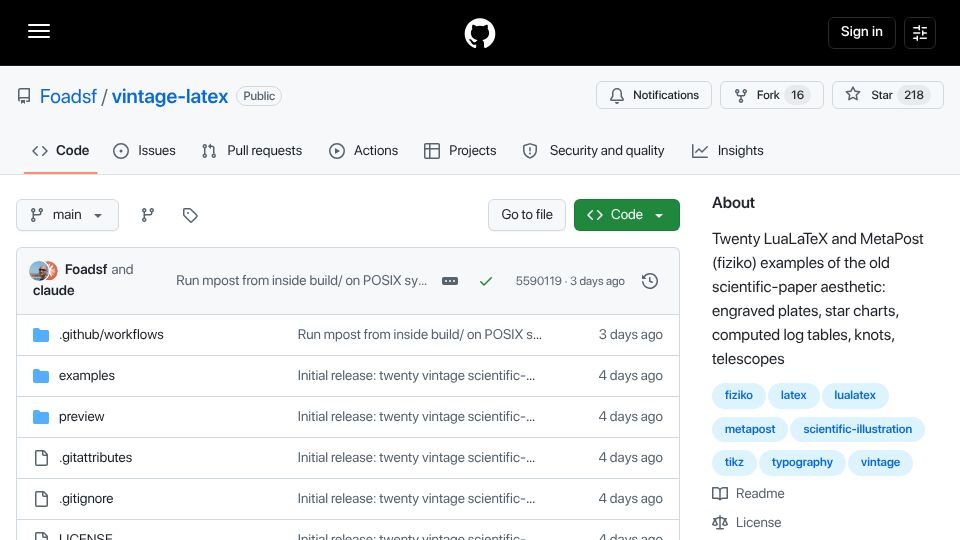960x540 pixels.
Task: Open the Foadsf owner profile link
Action: tap(68, 96)
